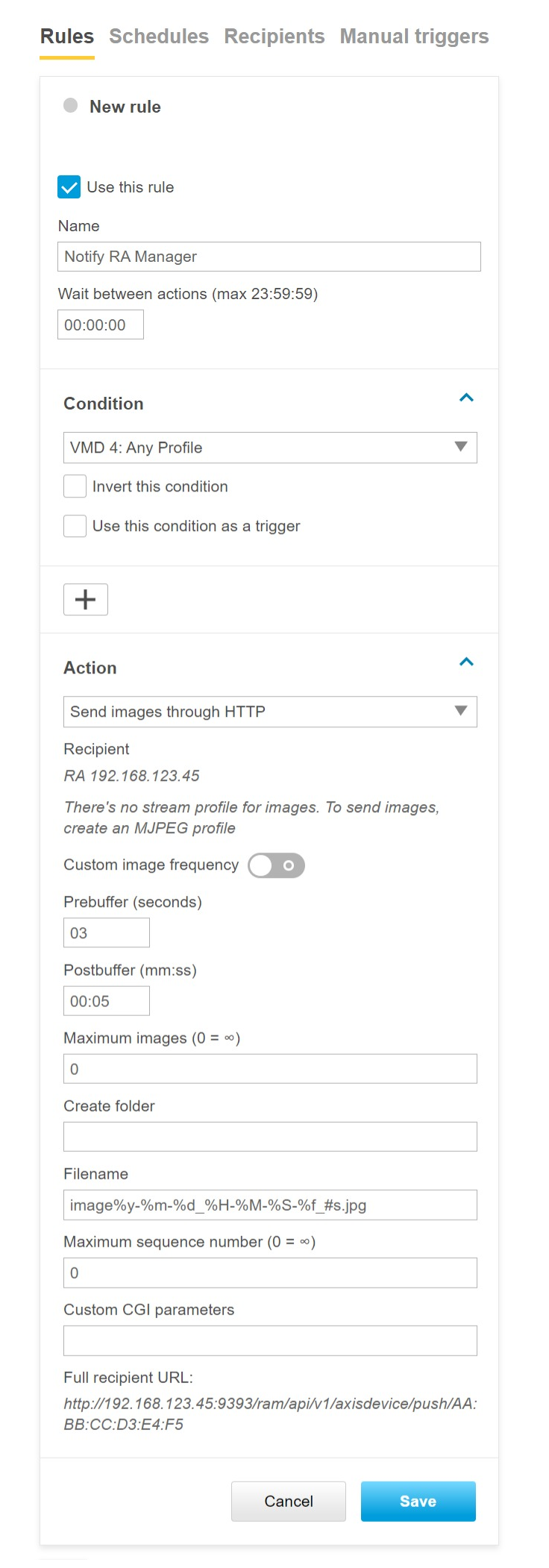Collapse the Action section chevron
Image resolution: width=549 pixels, height=1568 pixels.
[466, 662]
